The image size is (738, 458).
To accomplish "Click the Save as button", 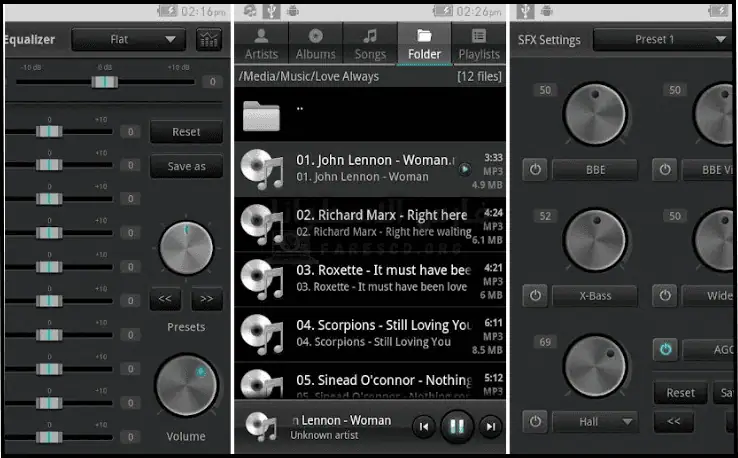I will (186, 166).
